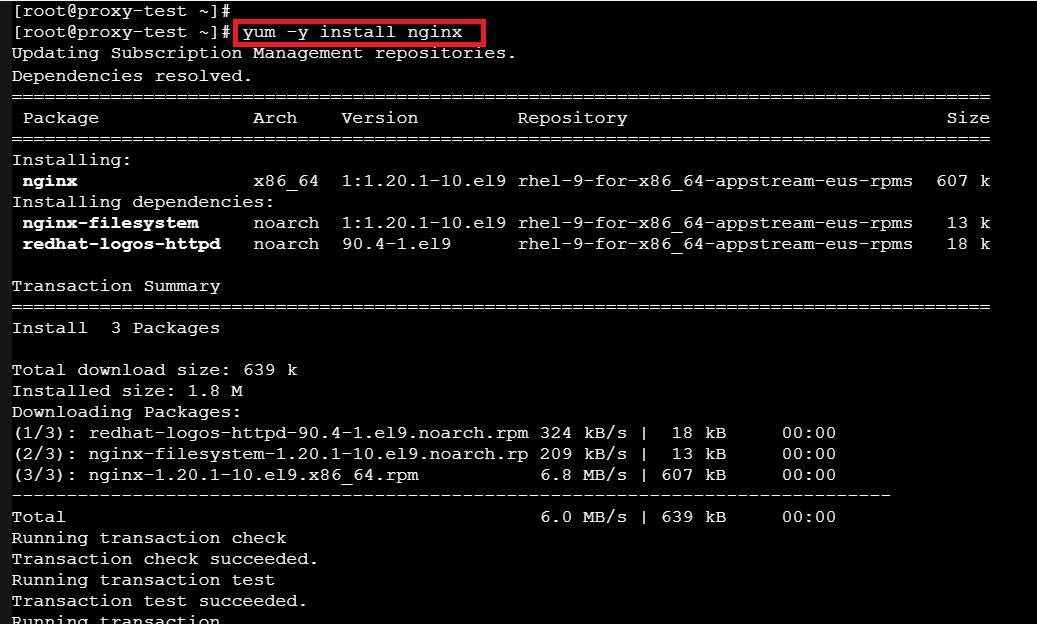Click the Install 3 Packages line

pyautogui.click(x=116, y=328)
